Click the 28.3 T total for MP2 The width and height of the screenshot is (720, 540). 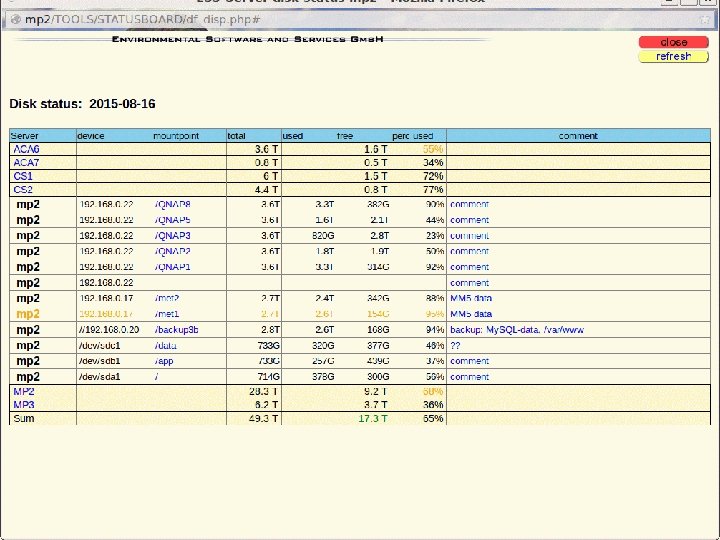263,391
